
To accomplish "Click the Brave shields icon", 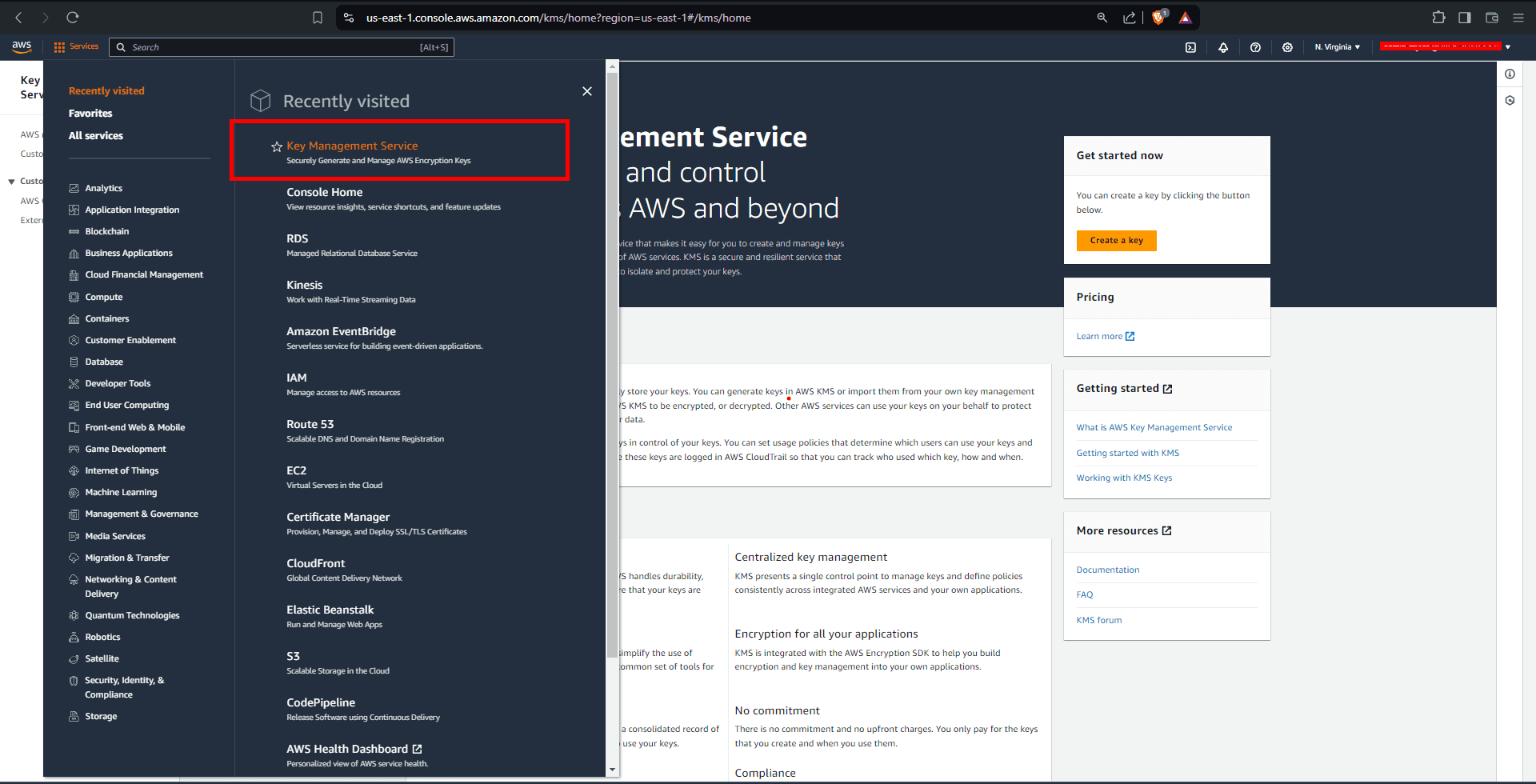I will point(1158,18).
